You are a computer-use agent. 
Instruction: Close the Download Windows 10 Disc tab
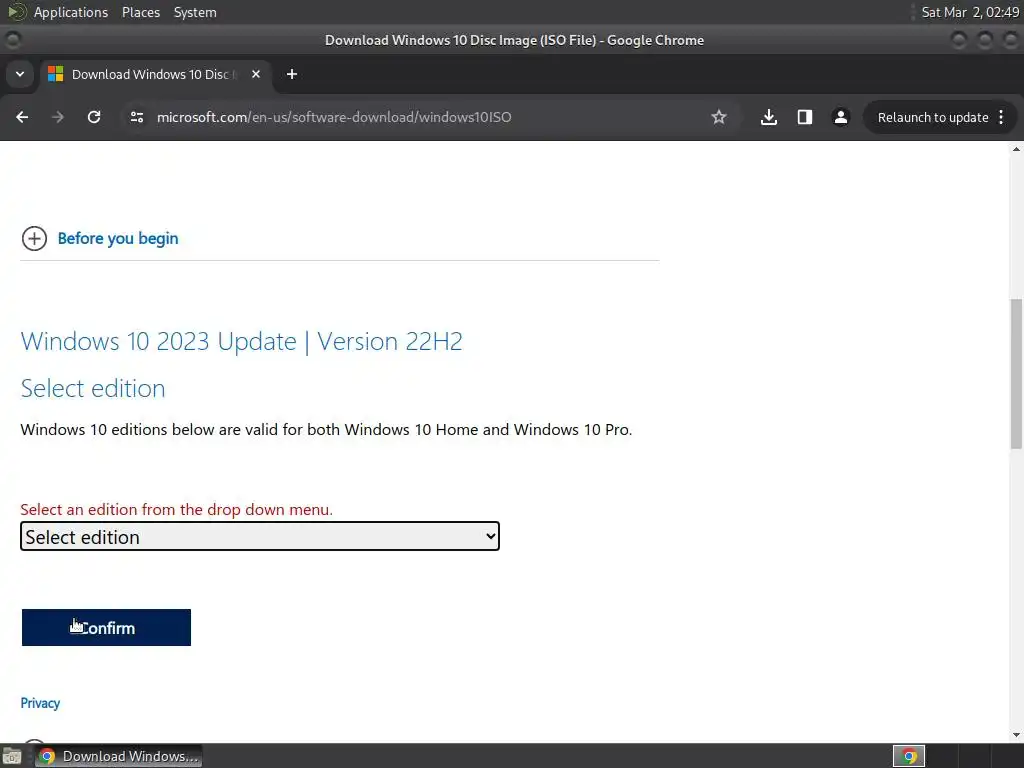tap(256, 74)
